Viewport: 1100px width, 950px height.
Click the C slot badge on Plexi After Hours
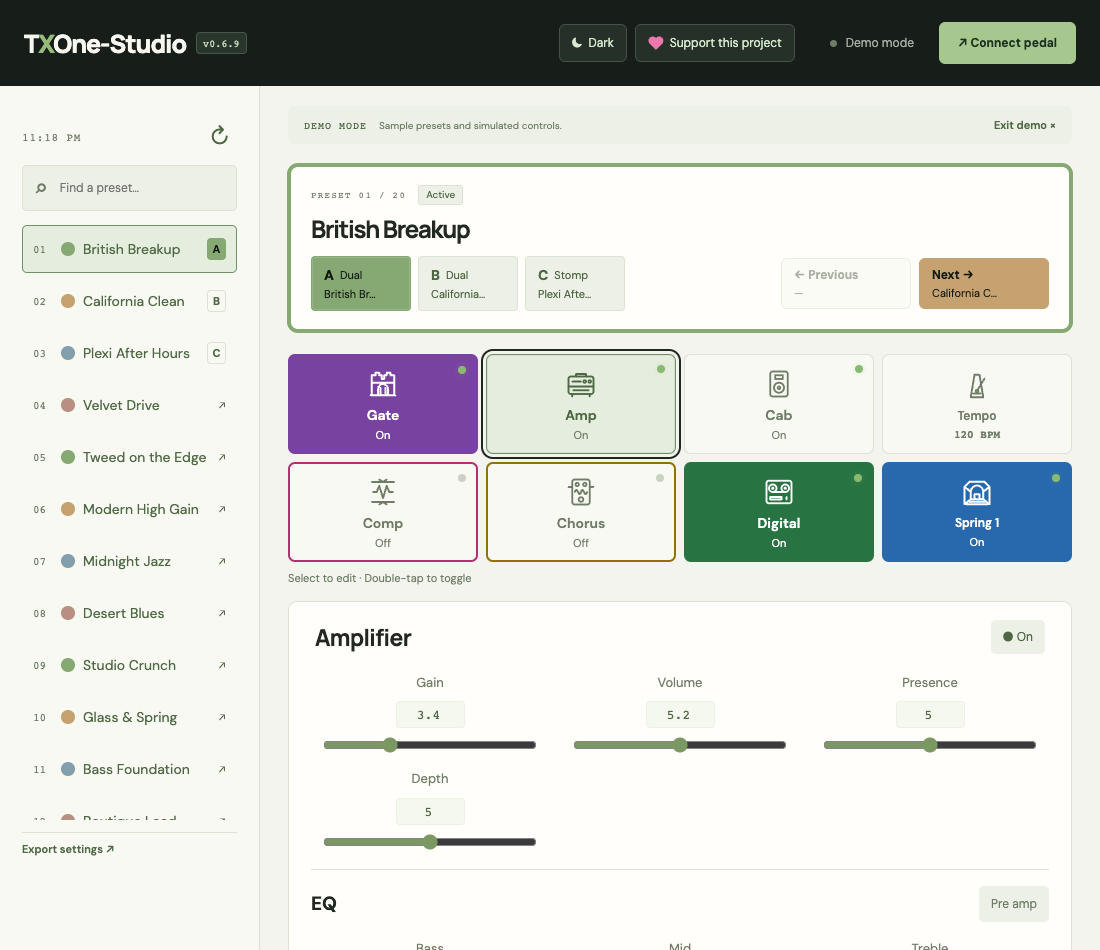[216, 353]
